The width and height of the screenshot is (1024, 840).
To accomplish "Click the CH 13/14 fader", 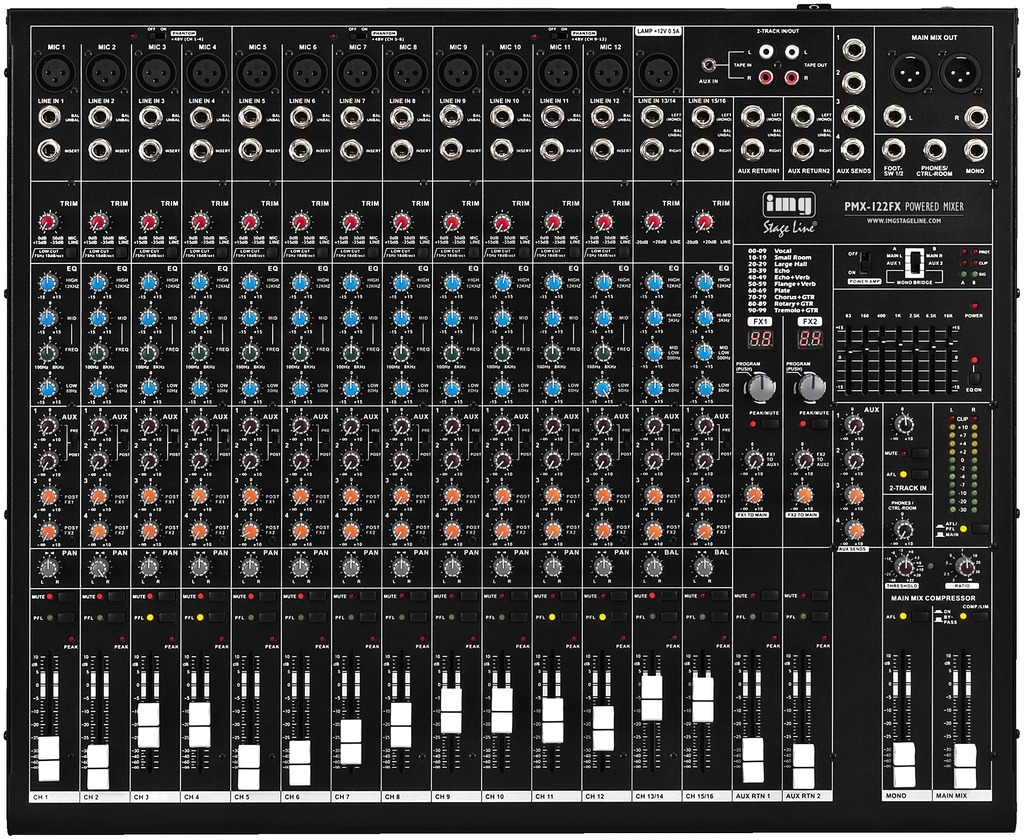I will [652, 697].
